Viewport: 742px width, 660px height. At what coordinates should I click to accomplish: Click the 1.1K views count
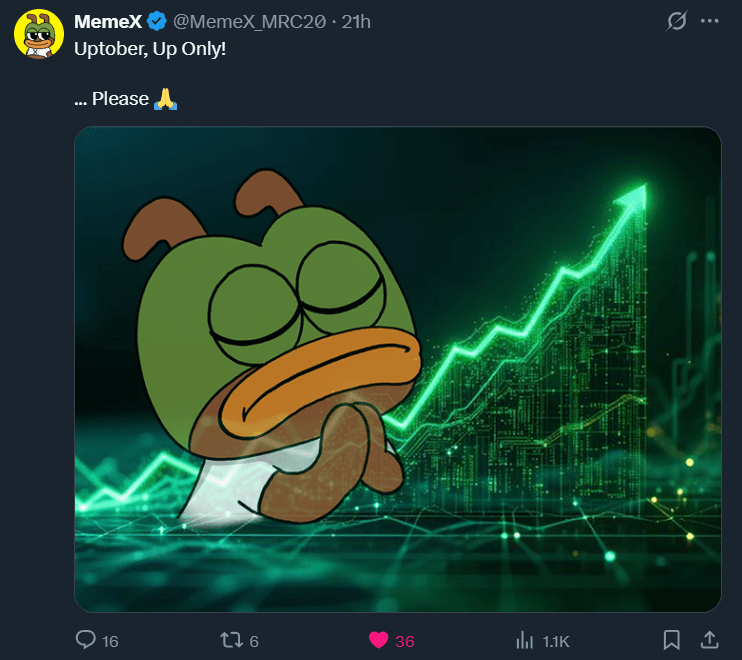[556, 641]
